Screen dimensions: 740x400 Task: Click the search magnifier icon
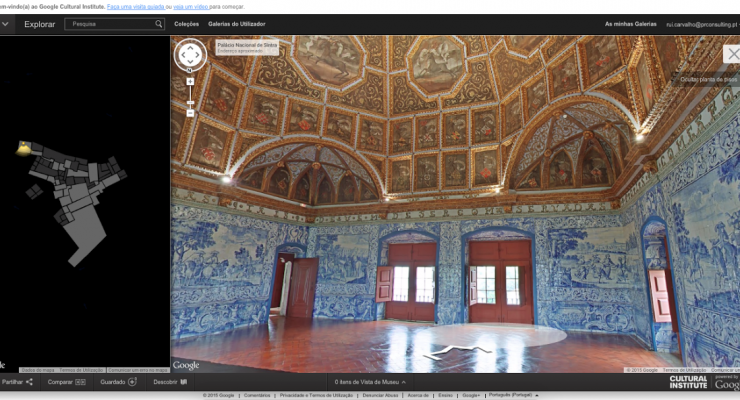[159, 24]
